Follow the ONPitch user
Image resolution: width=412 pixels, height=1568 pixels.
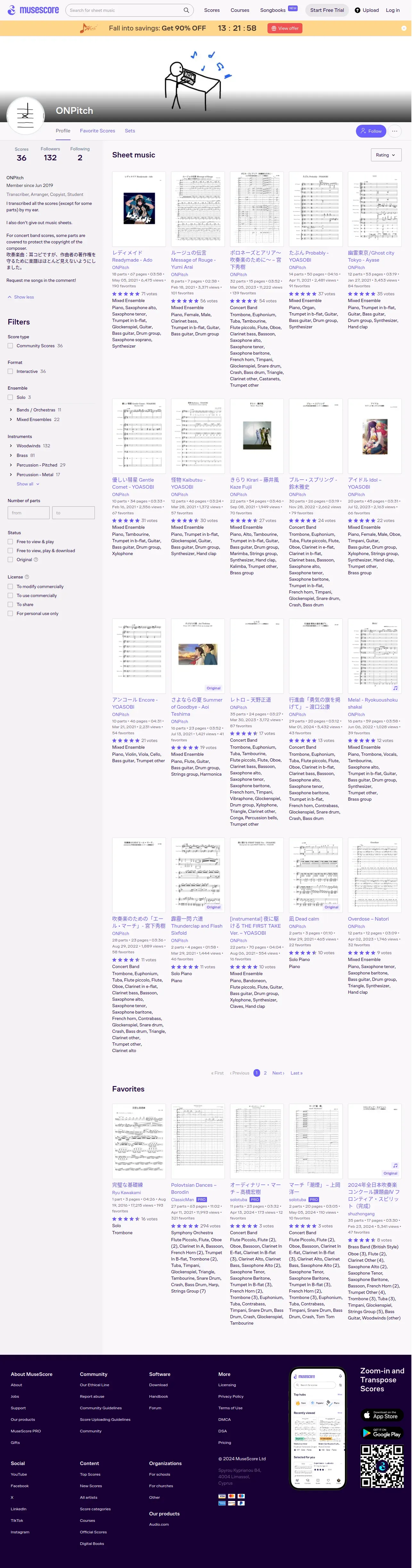pyautogui.click(x=371, y=131)
